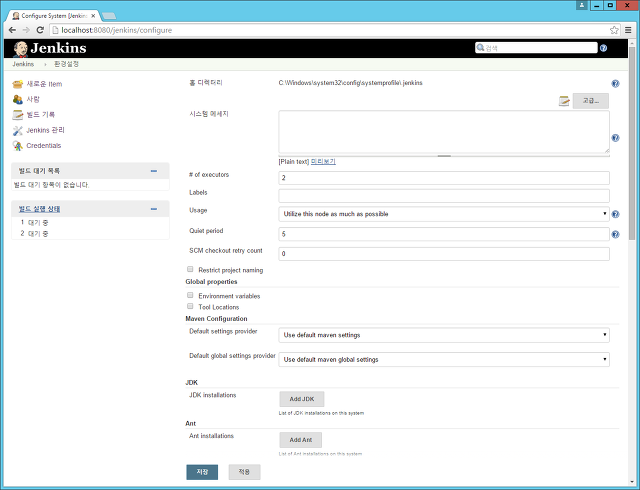The image size is (640, 490).
Task: Open help for home directory field
Action: click(615, 84)
